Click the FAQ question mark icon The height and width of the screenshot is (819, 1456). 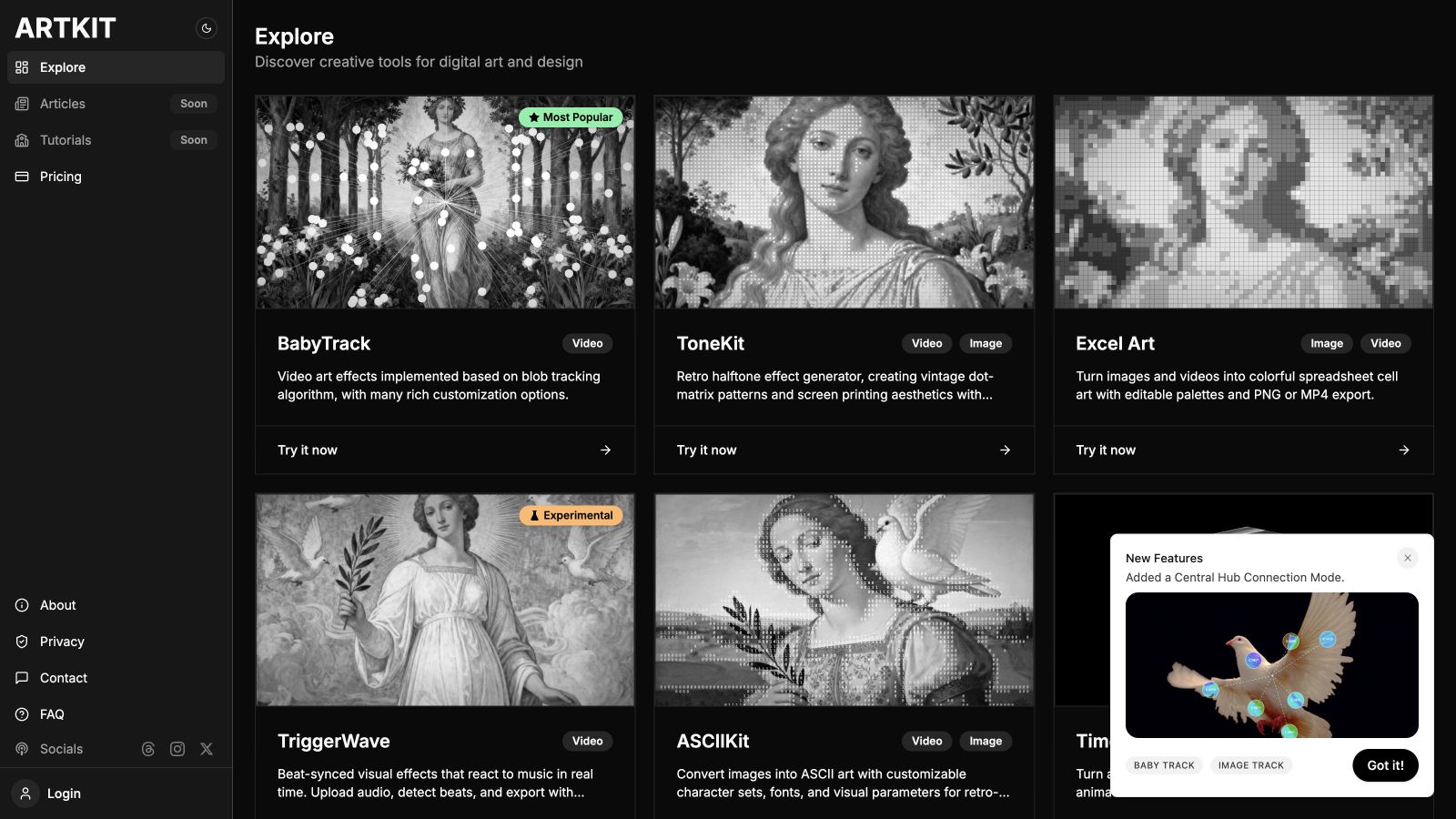point(22,714)
